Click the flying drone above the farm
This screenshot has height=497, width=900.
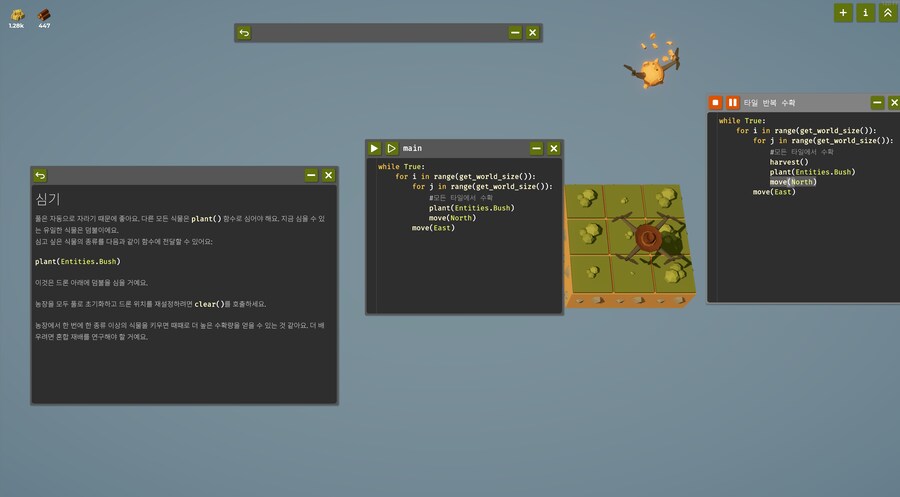(652, 72)
